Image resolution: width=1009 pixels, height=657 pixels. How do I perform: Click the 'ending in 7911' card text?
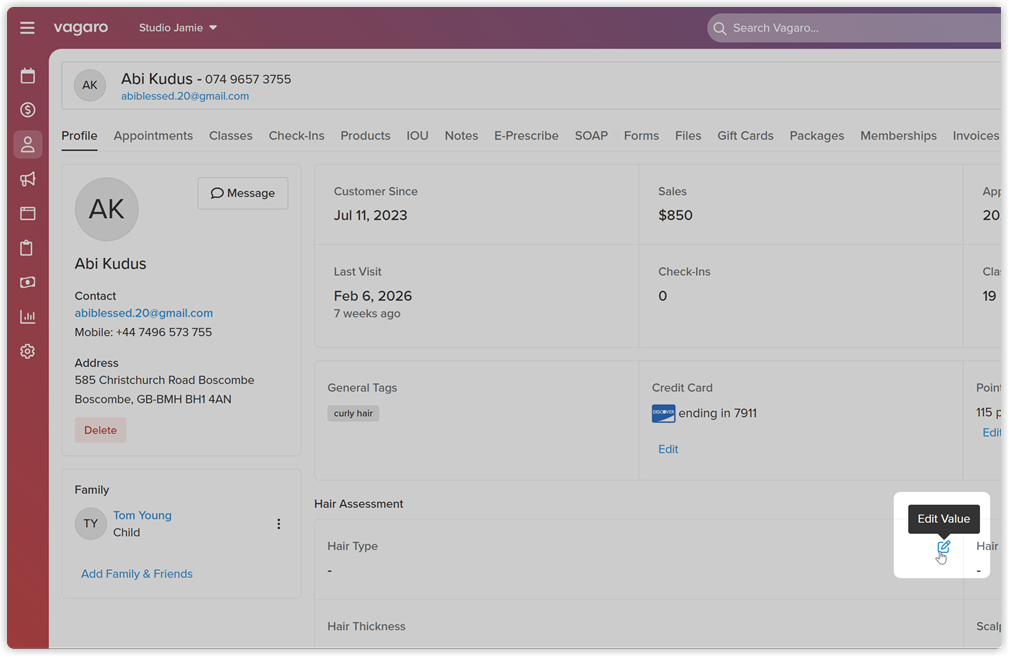click(x=717, y=413)
